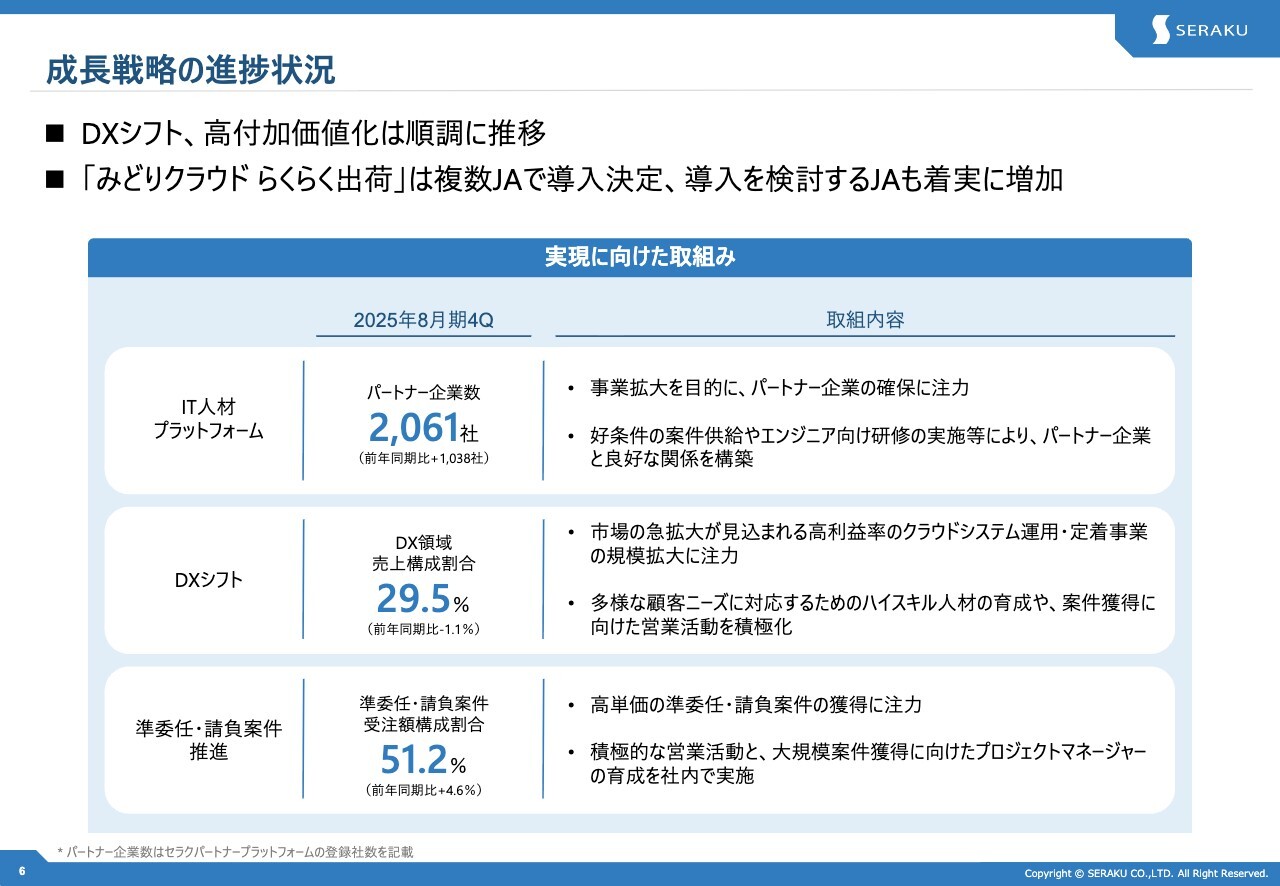
Task: Click the 2025年8月期4Q column header
Action: pyautogui.click(x=423, y=320)
